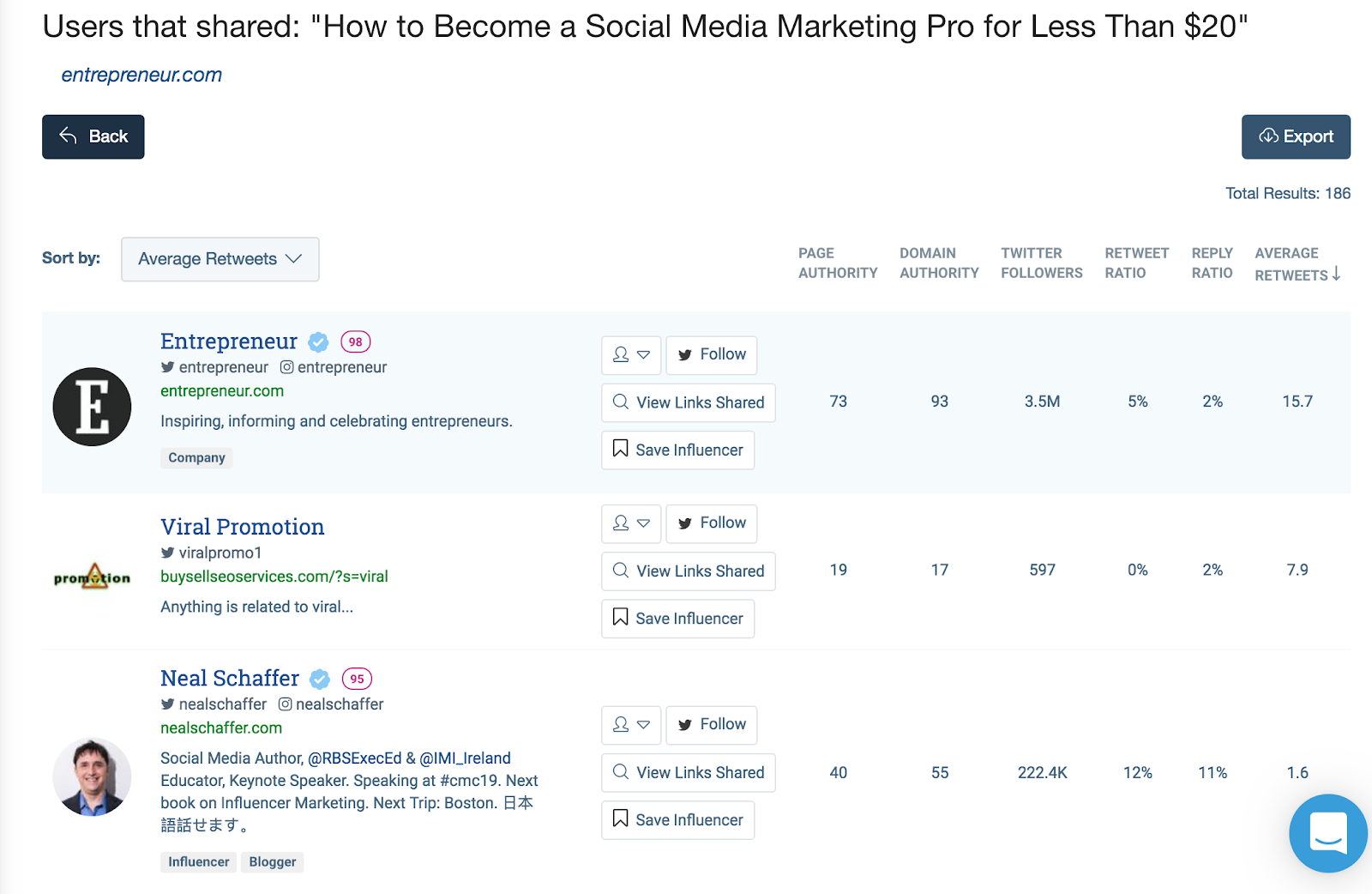This screenshot has width=1372, height=894.
Task: Click Neal Schaffer's score badge 95
Action: tap(357, 679)
